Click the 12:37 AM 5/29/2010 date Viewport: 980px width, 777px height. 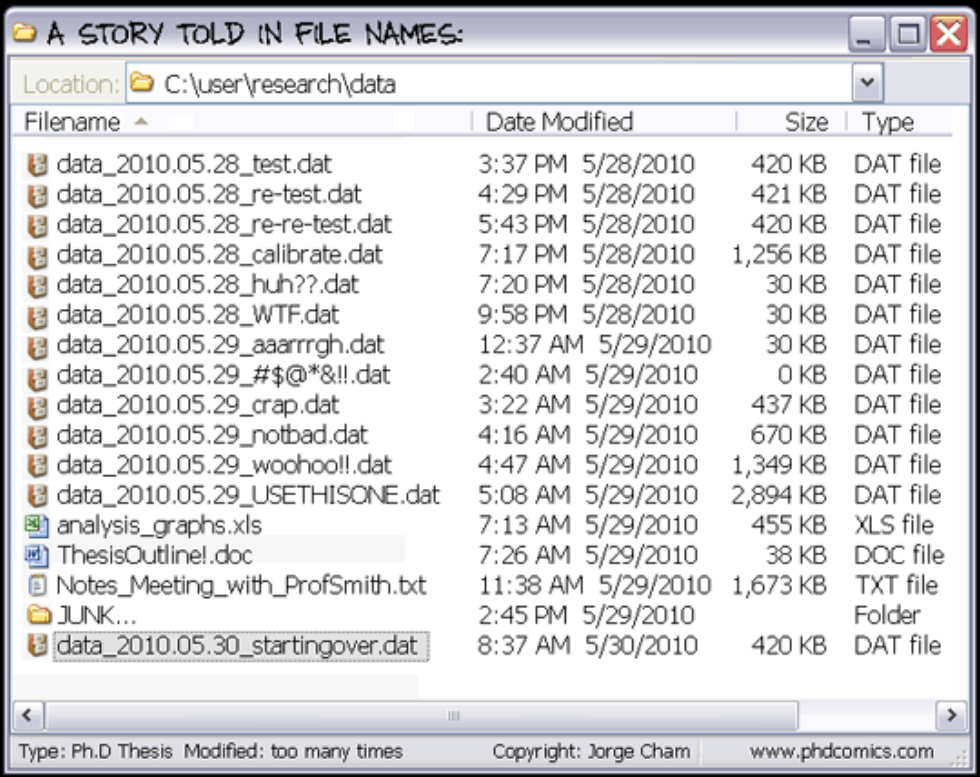tap(595, 345)
